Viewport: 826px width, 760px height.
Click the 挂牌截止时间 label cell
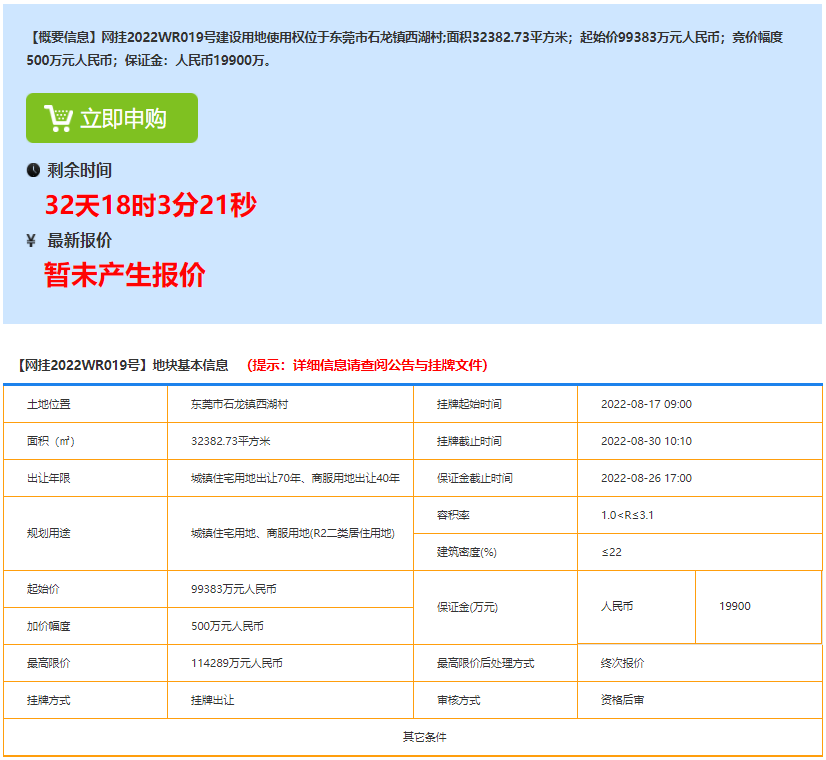[495, 441]
